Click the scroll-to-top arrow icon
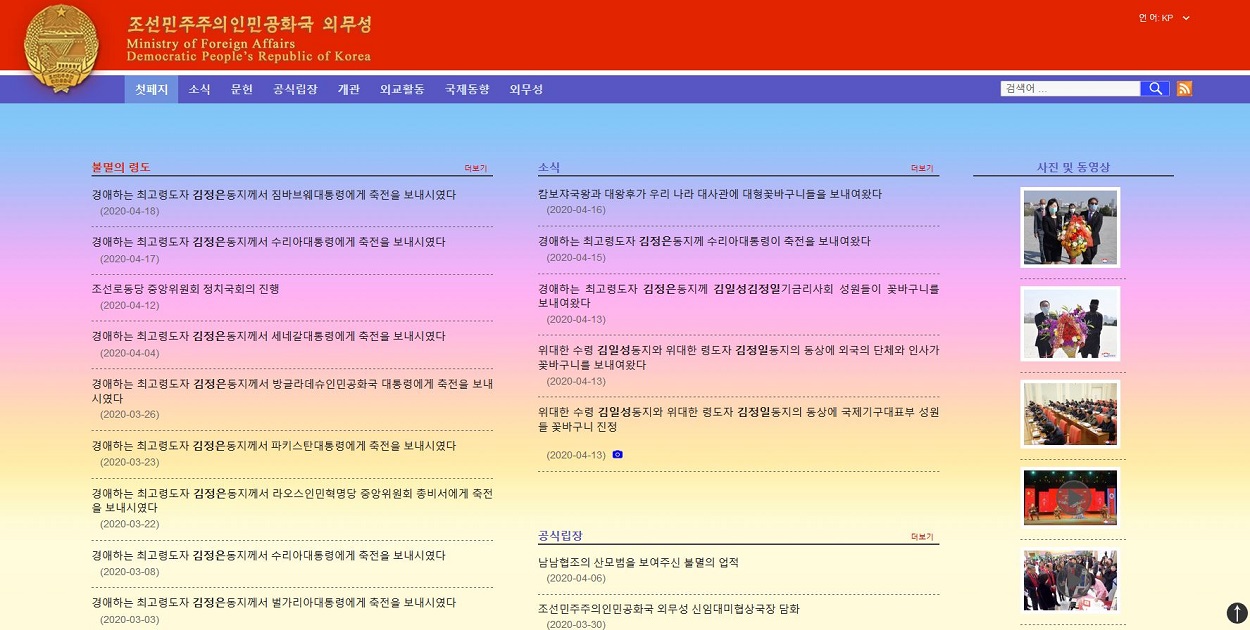Screen dimensions: 1250x630 pos(1237,613)
